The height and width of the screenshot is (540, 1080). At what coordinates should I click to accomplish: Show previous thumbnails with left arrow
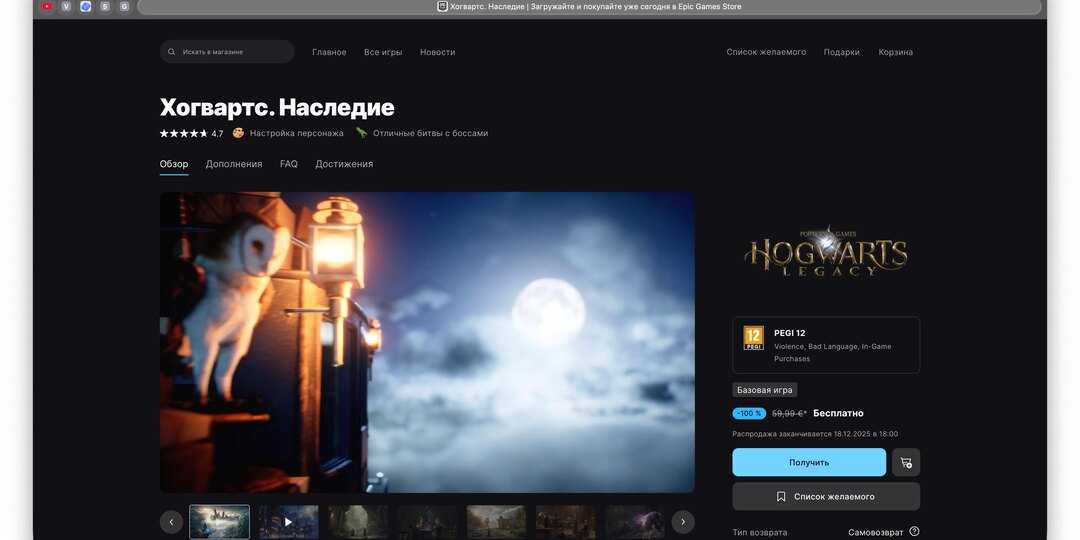[x=172, y=522]
